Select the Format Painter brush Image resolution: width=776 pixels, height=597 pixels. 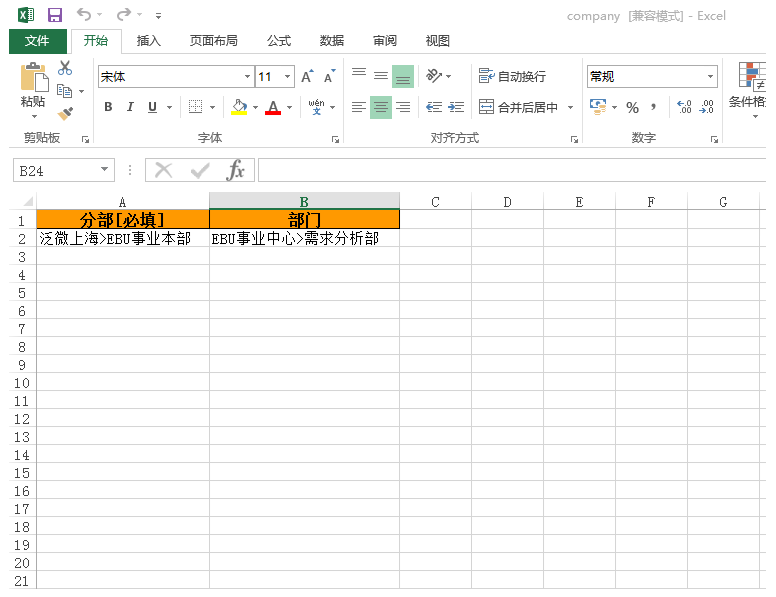pyautogui.click(x=65, y=114)
